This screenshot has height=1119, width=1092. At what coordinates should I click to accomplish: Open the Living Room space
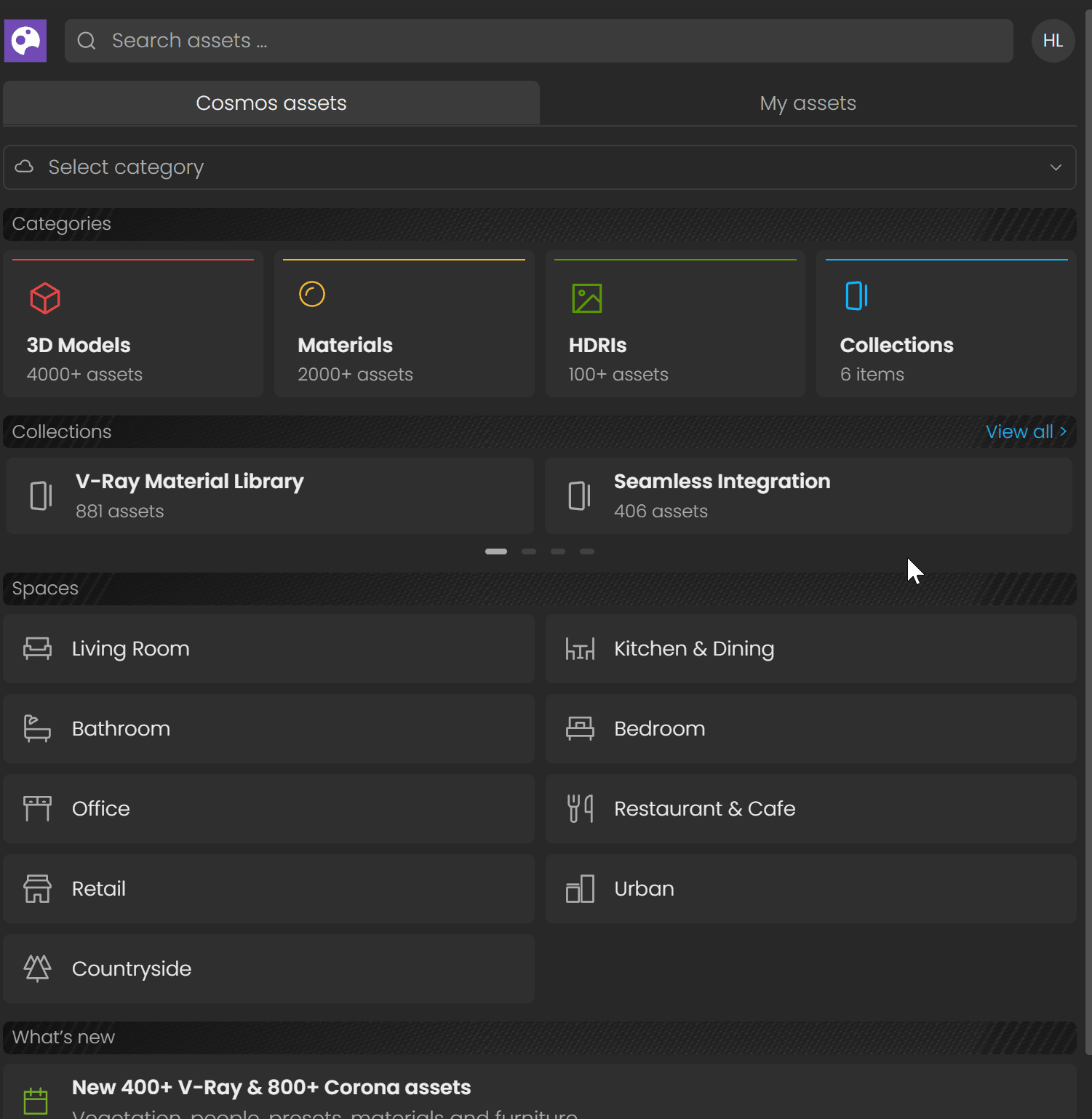click(x=268, y=648)
